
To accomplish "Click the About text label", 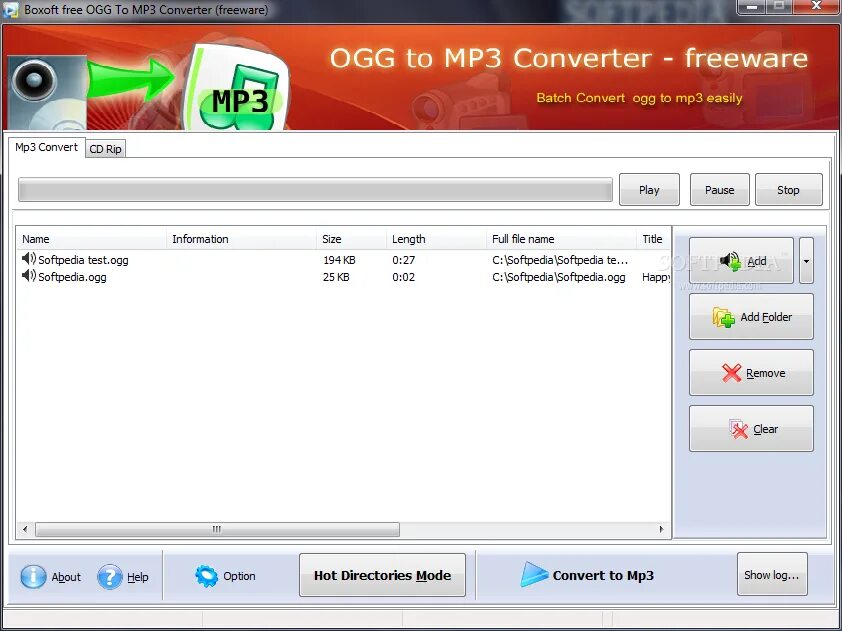I will pos(66,577).
